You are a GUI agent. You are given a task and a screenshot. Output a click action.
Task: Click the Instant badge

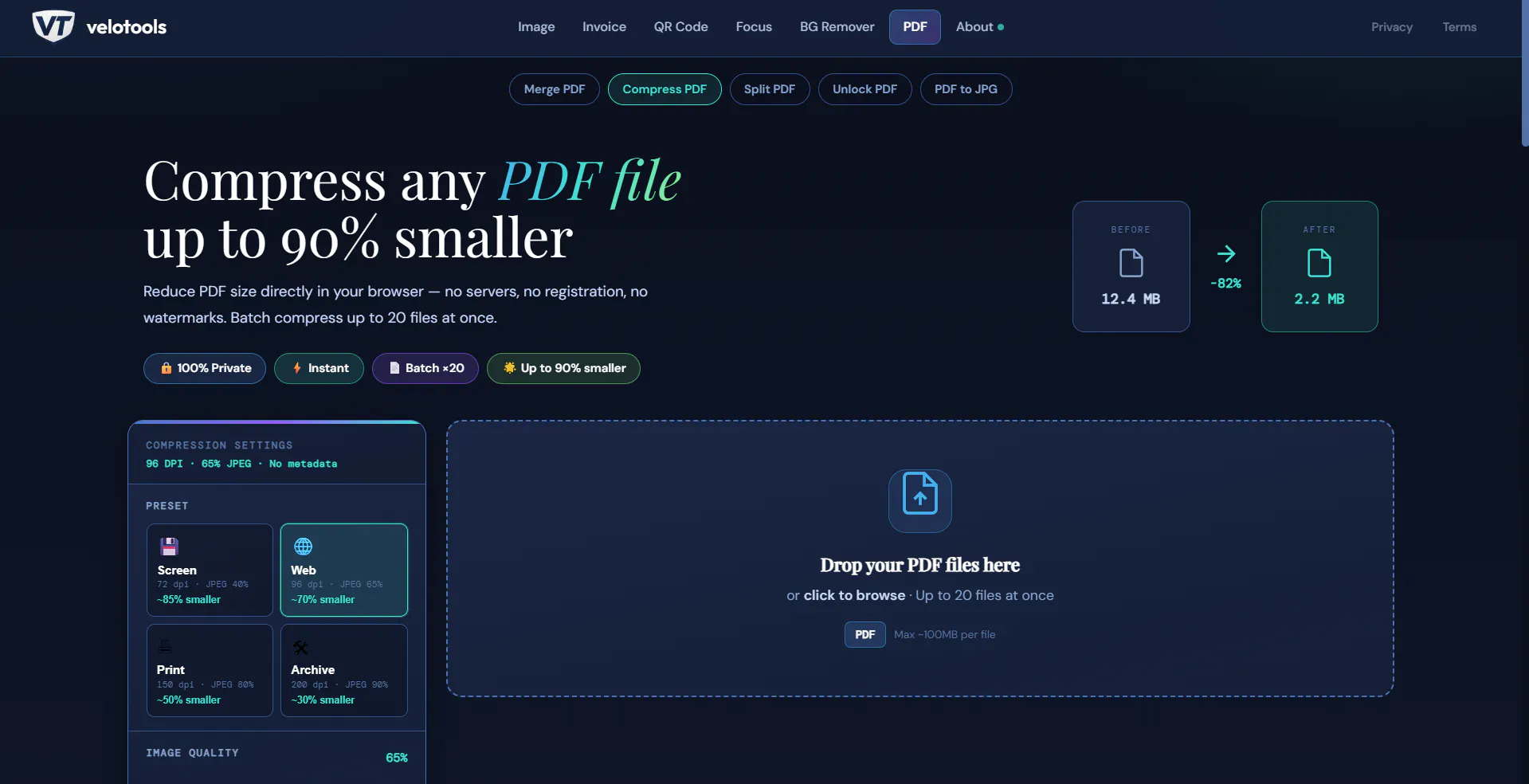pyautogui.click(x=319, y=368)
